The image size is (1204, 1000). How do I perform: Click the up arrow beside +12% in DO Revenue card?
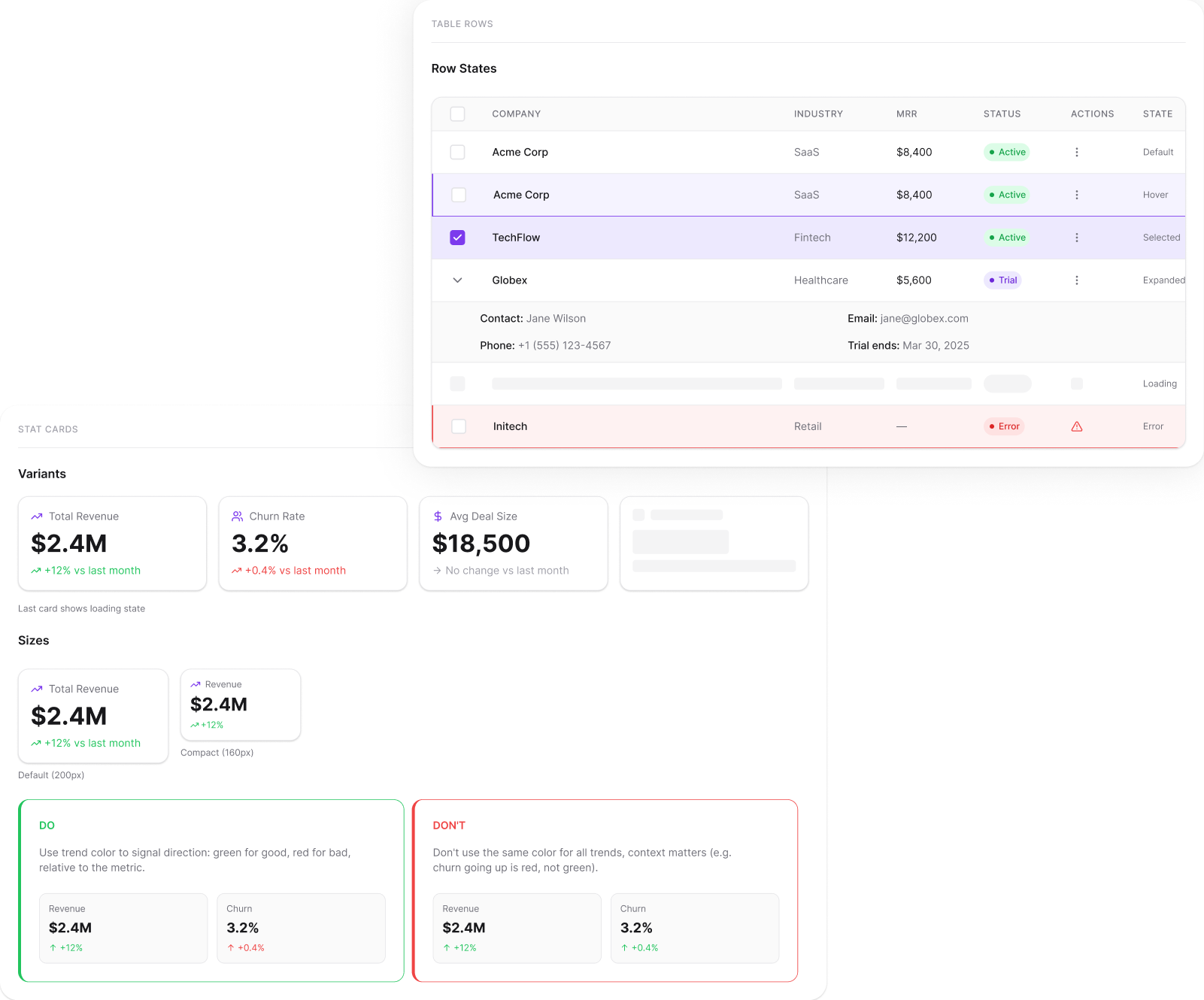click(53, 948)
